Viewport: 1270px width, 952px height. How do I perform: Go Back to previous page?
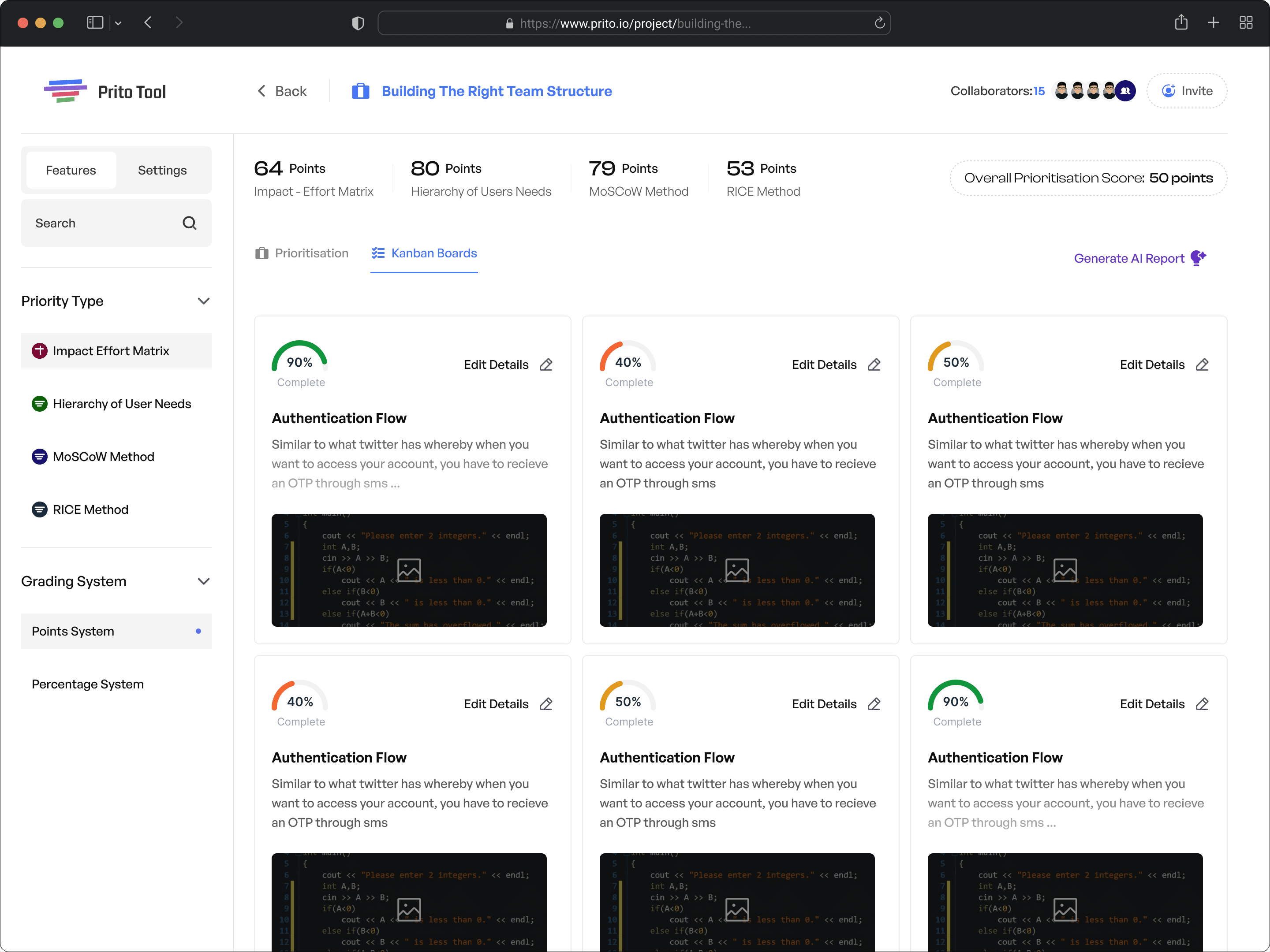[282, 91]
